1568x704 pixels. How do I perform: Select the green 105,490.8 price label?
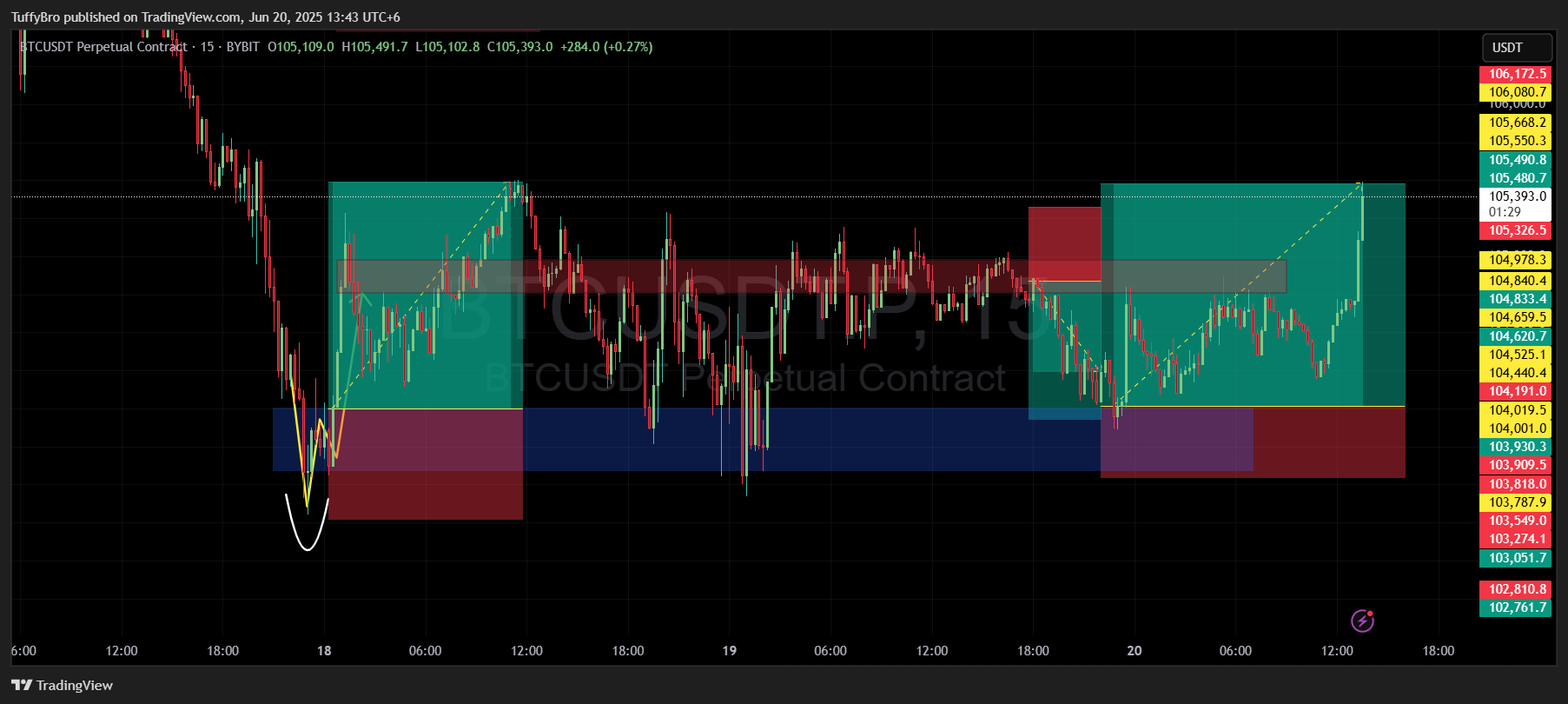point(1515,160)
